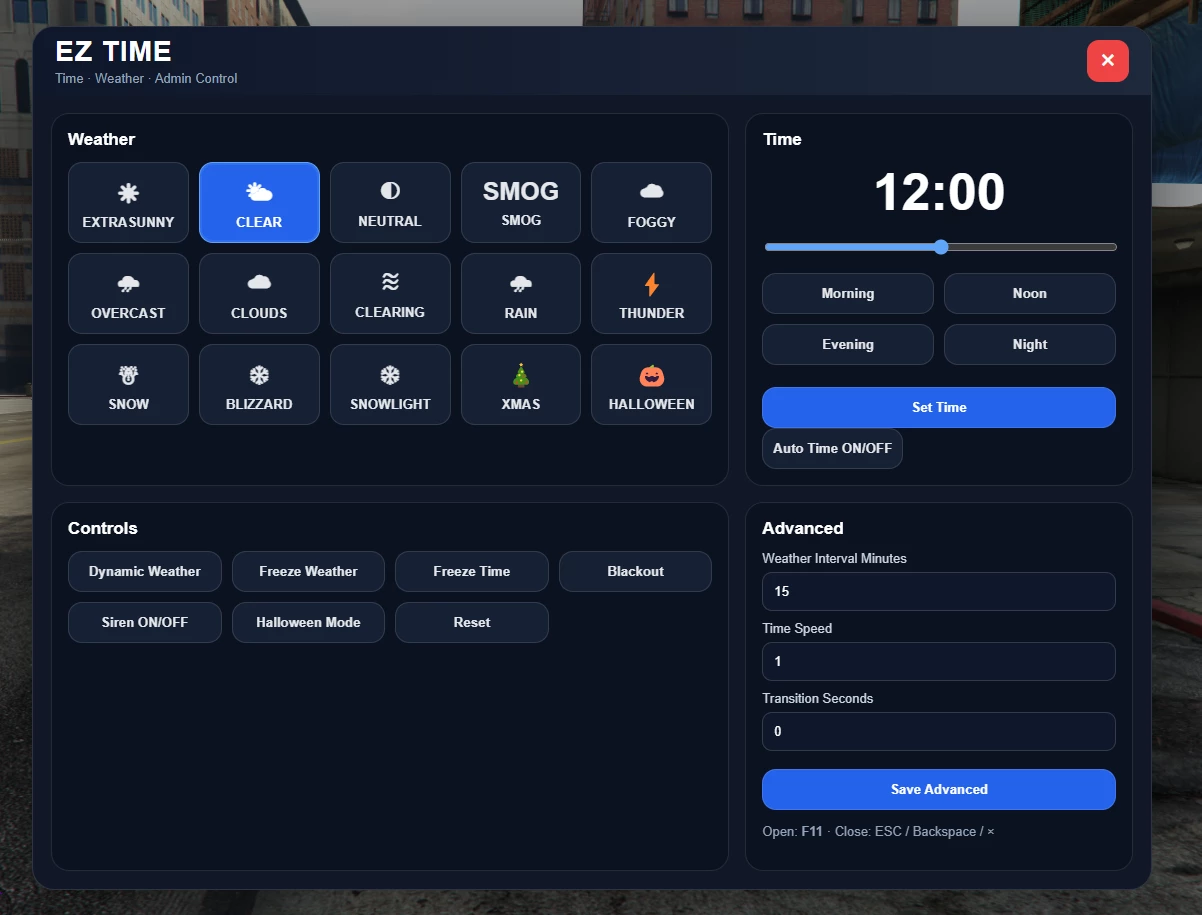This screenshot has height=915, width=1202.
Task: Set time preset to Evening
Action: pyautogui.click(x=848, y=344)
